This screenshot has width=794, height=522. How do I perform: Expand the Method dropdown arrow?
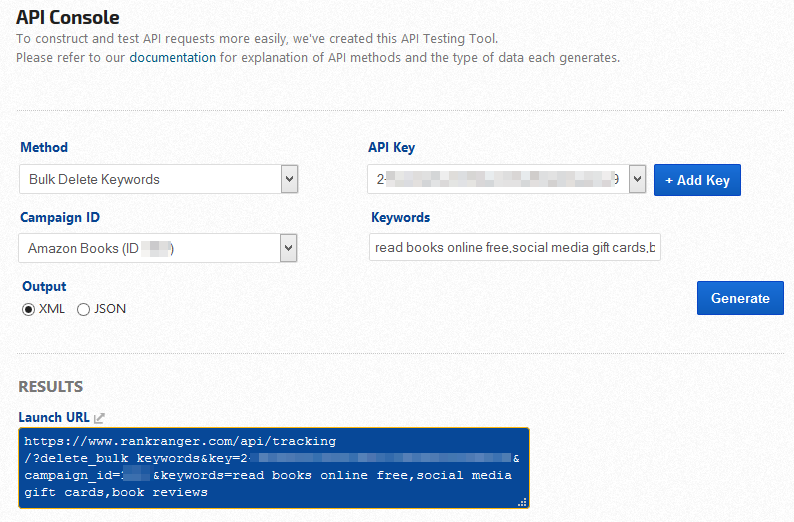[x=289, y=179]
